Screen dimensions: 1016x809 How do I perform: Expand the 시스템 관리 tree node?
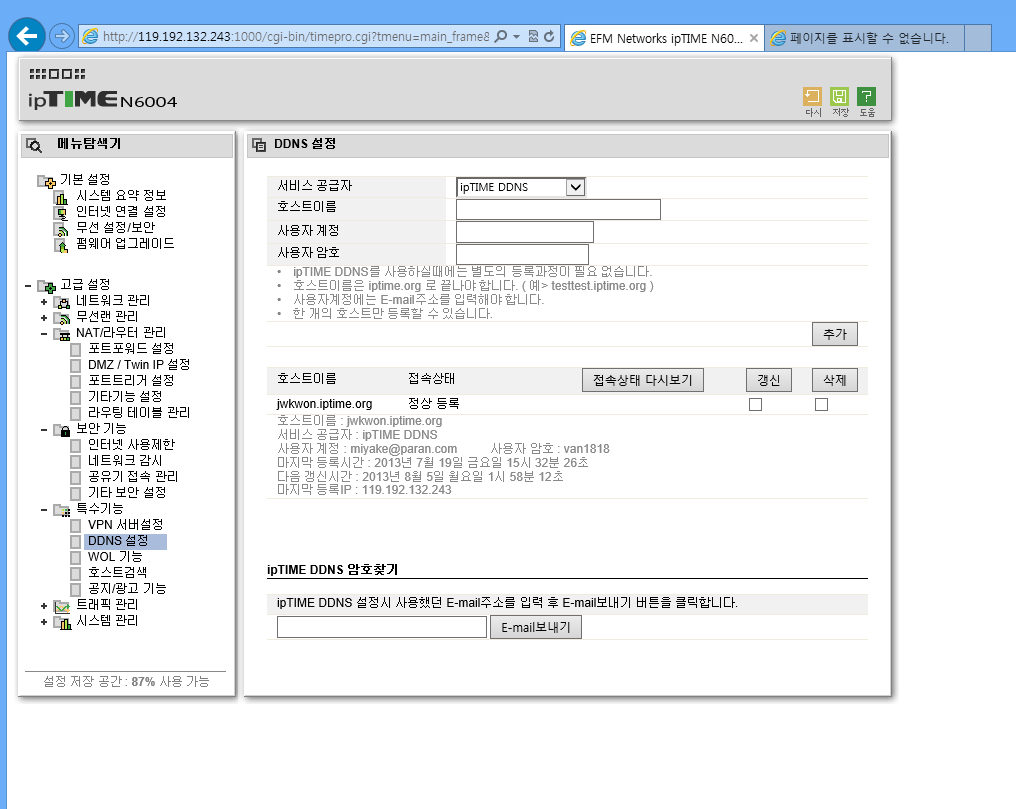click(x=44, y=622)
